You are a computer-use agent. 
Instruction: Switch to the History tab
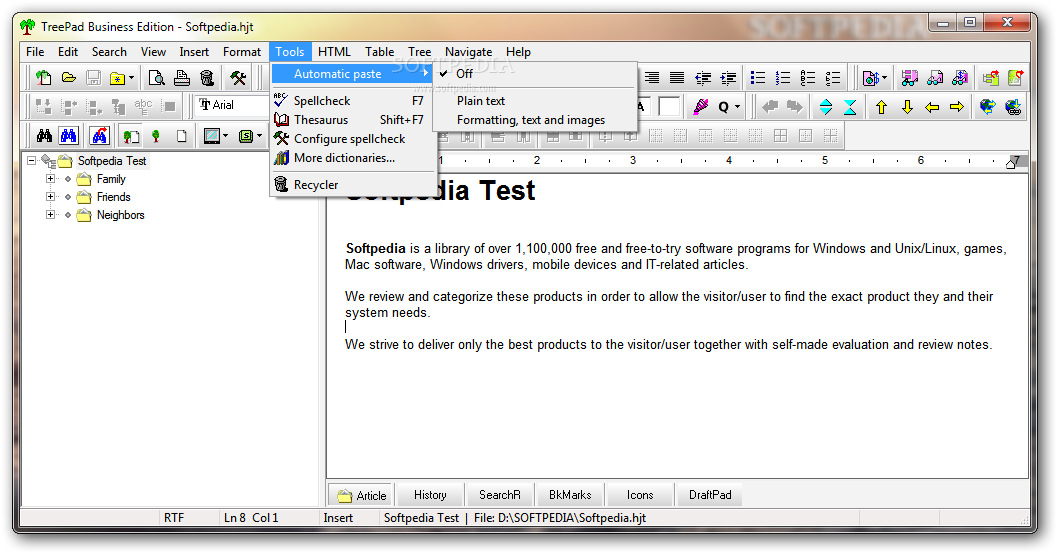tap(430, 495)
